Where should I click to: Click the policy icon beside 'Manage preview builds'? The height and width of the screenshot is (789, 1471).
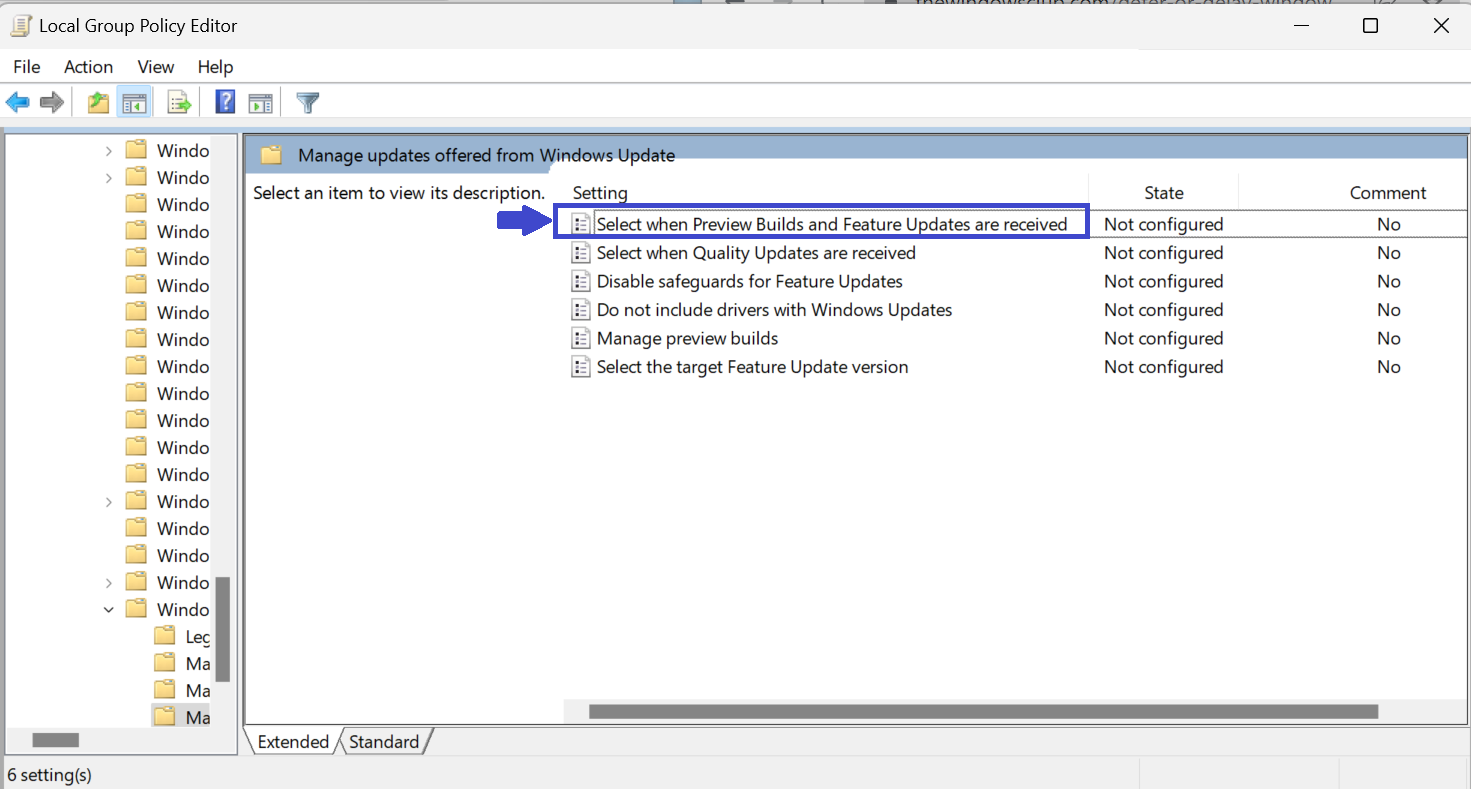coord(580,339)
